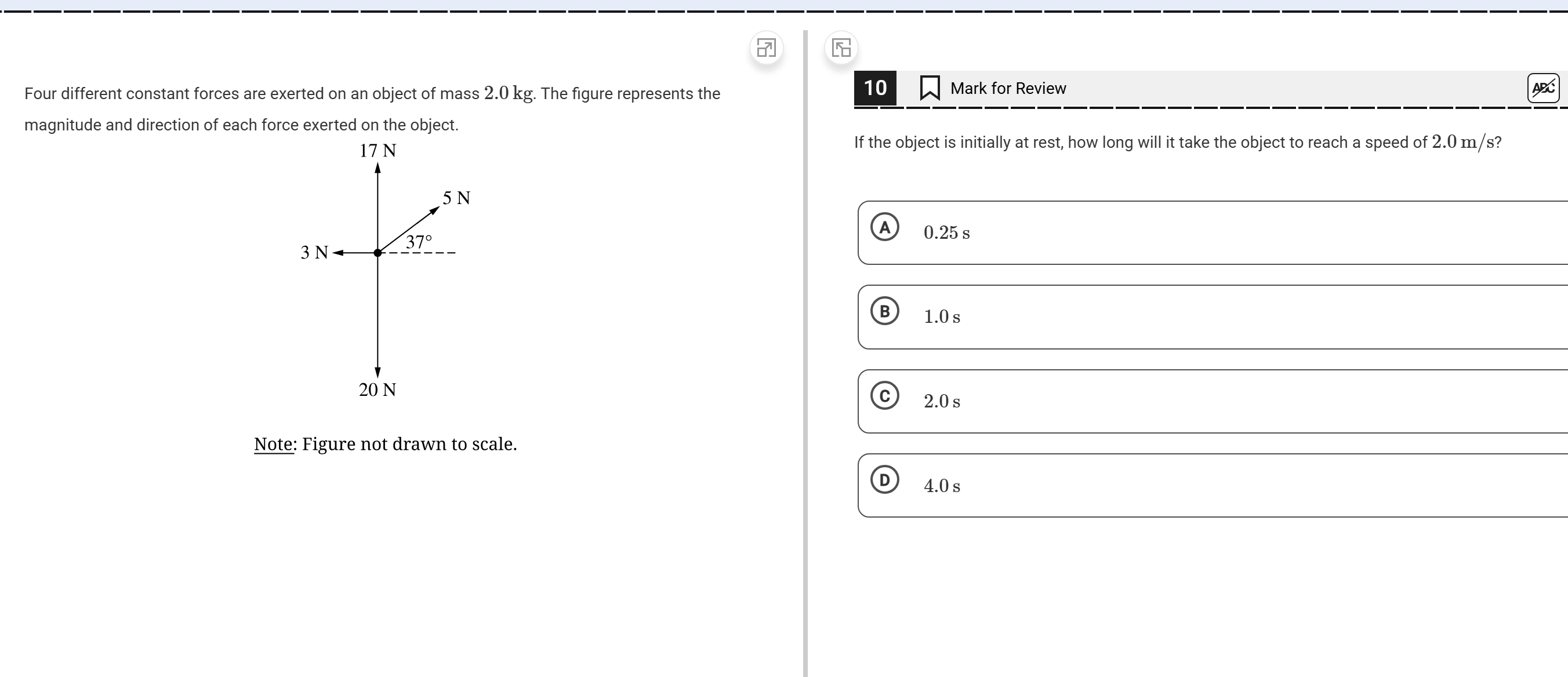Choose the 2.0 s answer text
The width and height of the screenshot is (1568, 677).
coord(942,402)
